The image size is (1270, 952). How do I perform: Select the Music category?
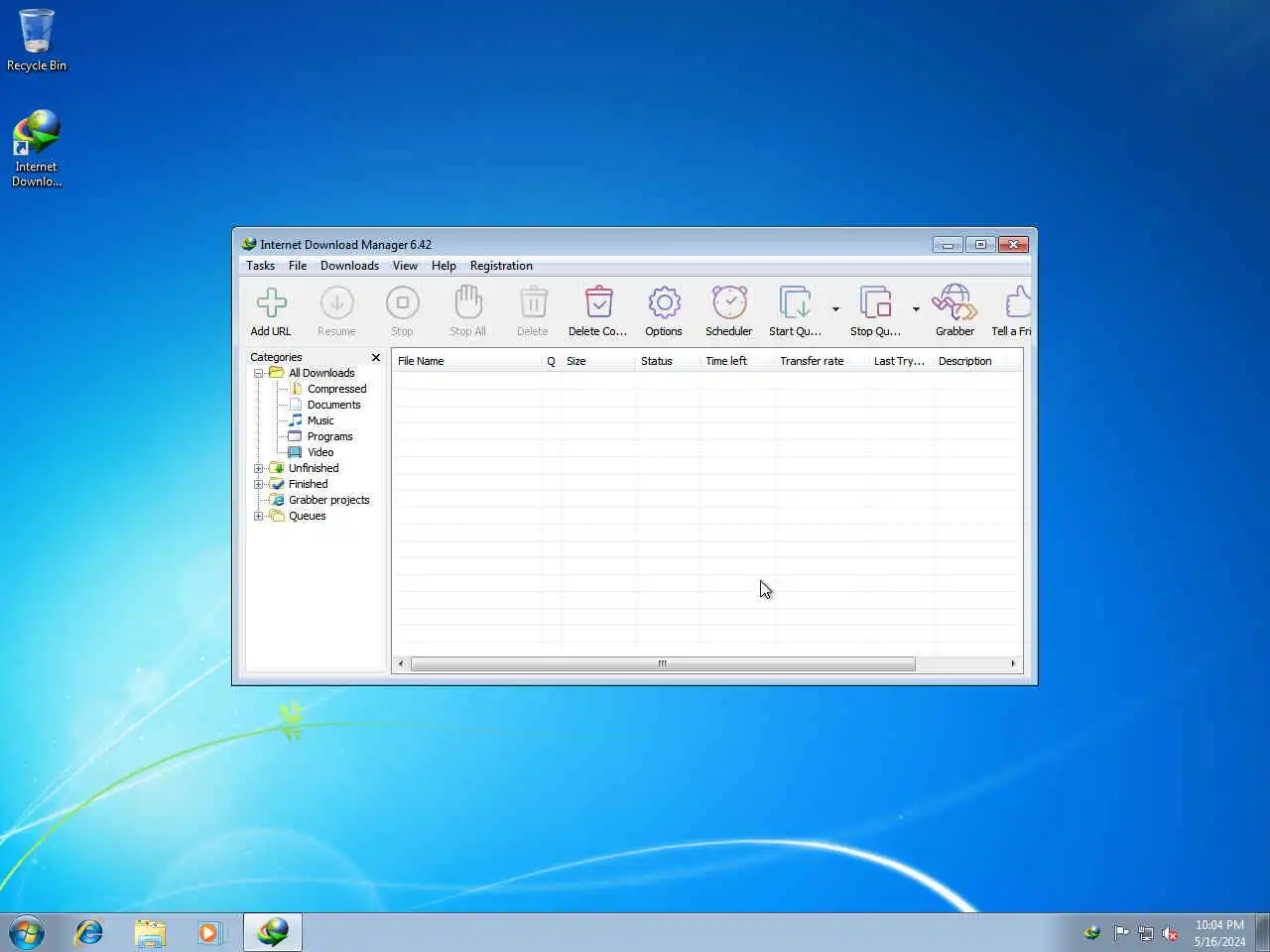point(320,420)
